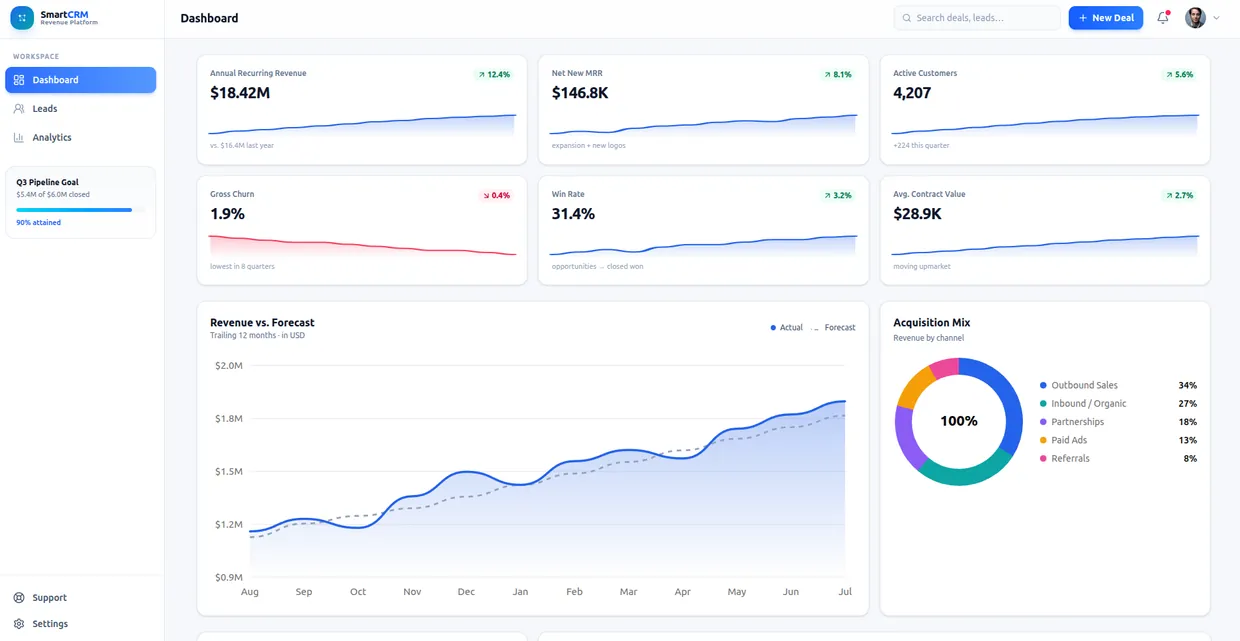Screen dimensions: 1240x641
Task: Click the Leads people icon
Action: click(x=19, y=109)
